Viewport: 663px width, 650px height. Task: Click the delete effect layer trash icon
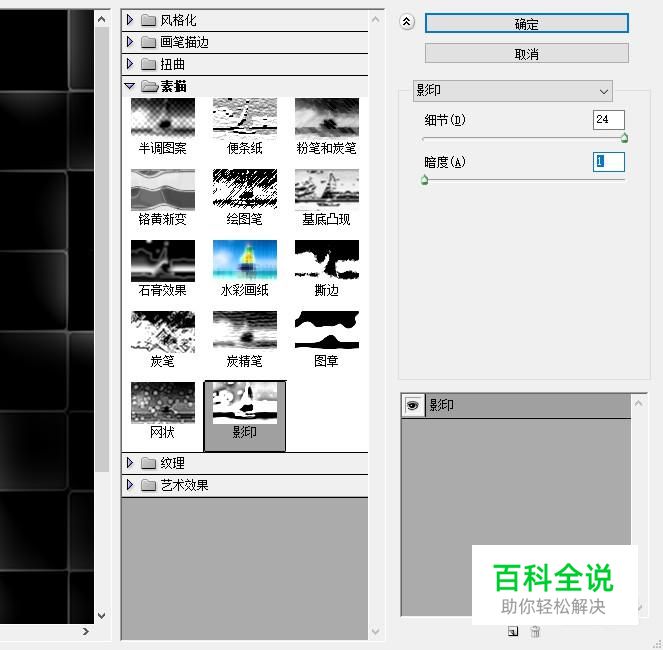535,631
